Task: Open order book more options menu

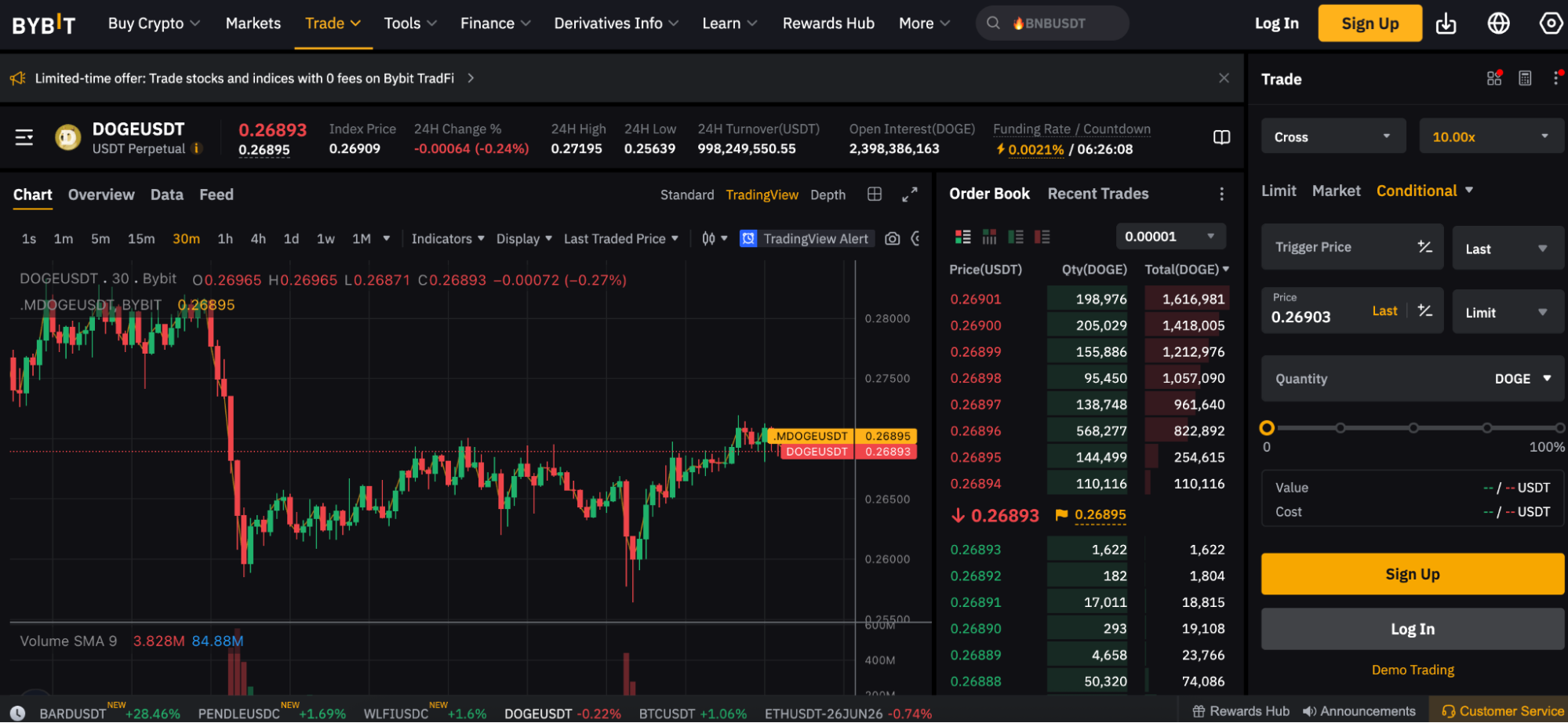Action: click(1221, 194)
